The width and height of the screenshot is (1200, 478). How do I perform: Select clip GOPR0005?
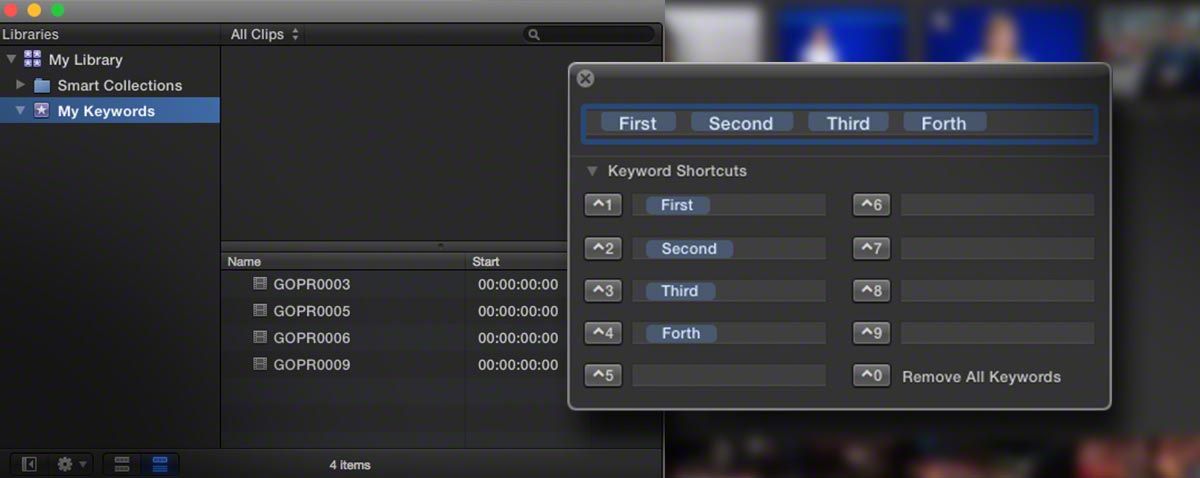pos(312,311)
